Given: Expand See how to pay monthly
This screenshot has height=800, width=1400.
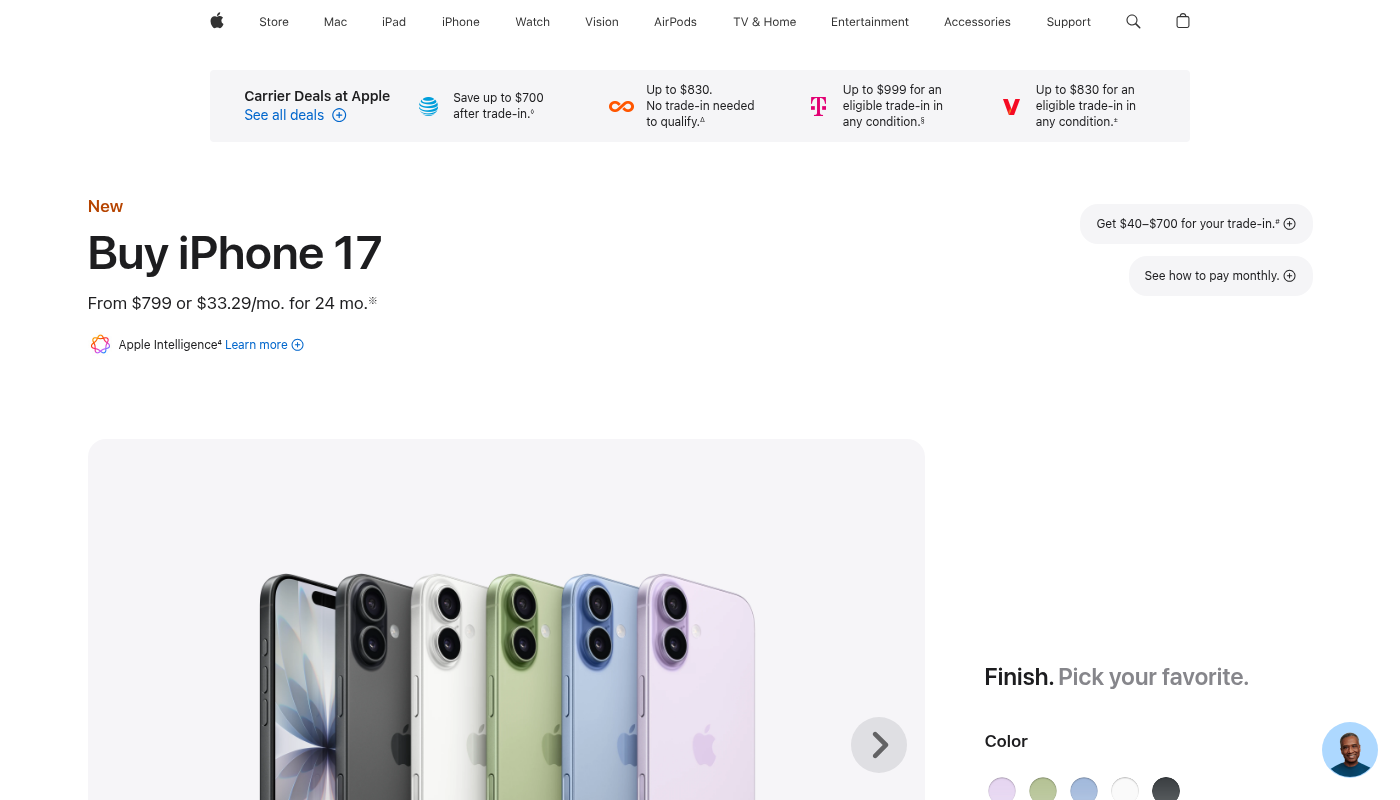Looking at the screenshot, I should [x=1220, y=276].
